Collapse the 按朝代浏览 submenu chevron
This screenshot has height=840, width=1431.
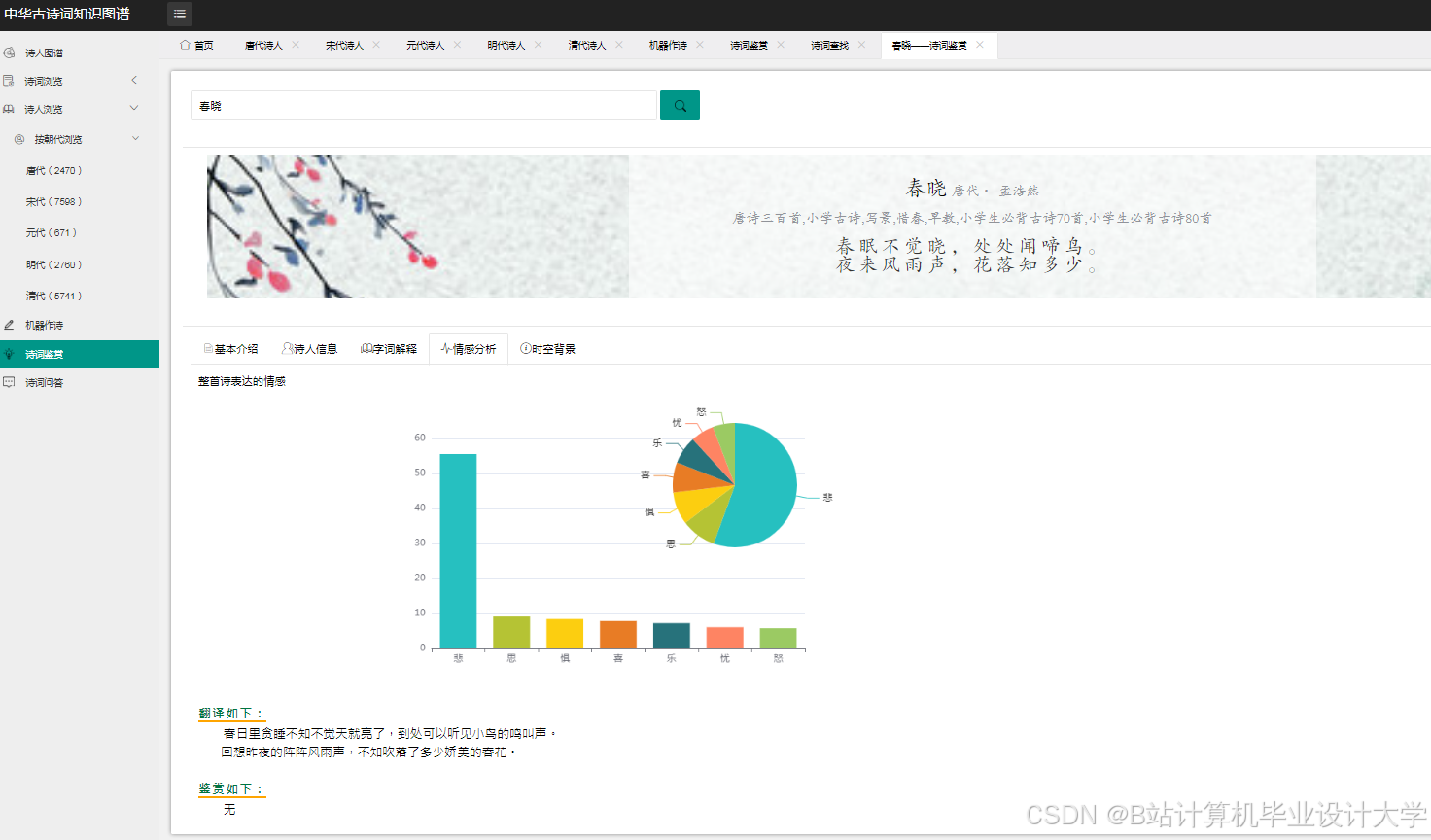(135, 138)
